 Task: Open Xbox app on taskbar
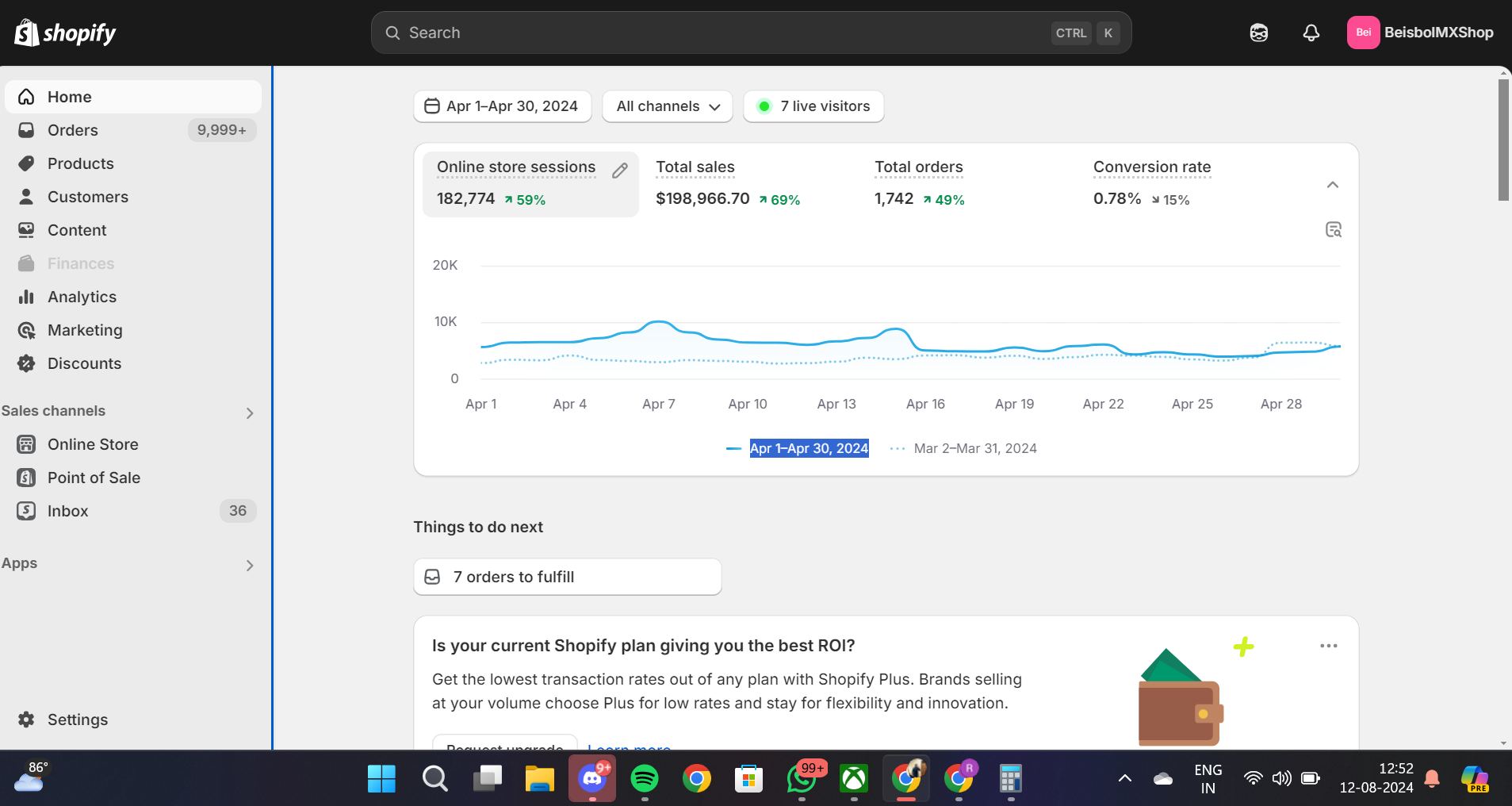pyautogui.click(x=854, y=779)
